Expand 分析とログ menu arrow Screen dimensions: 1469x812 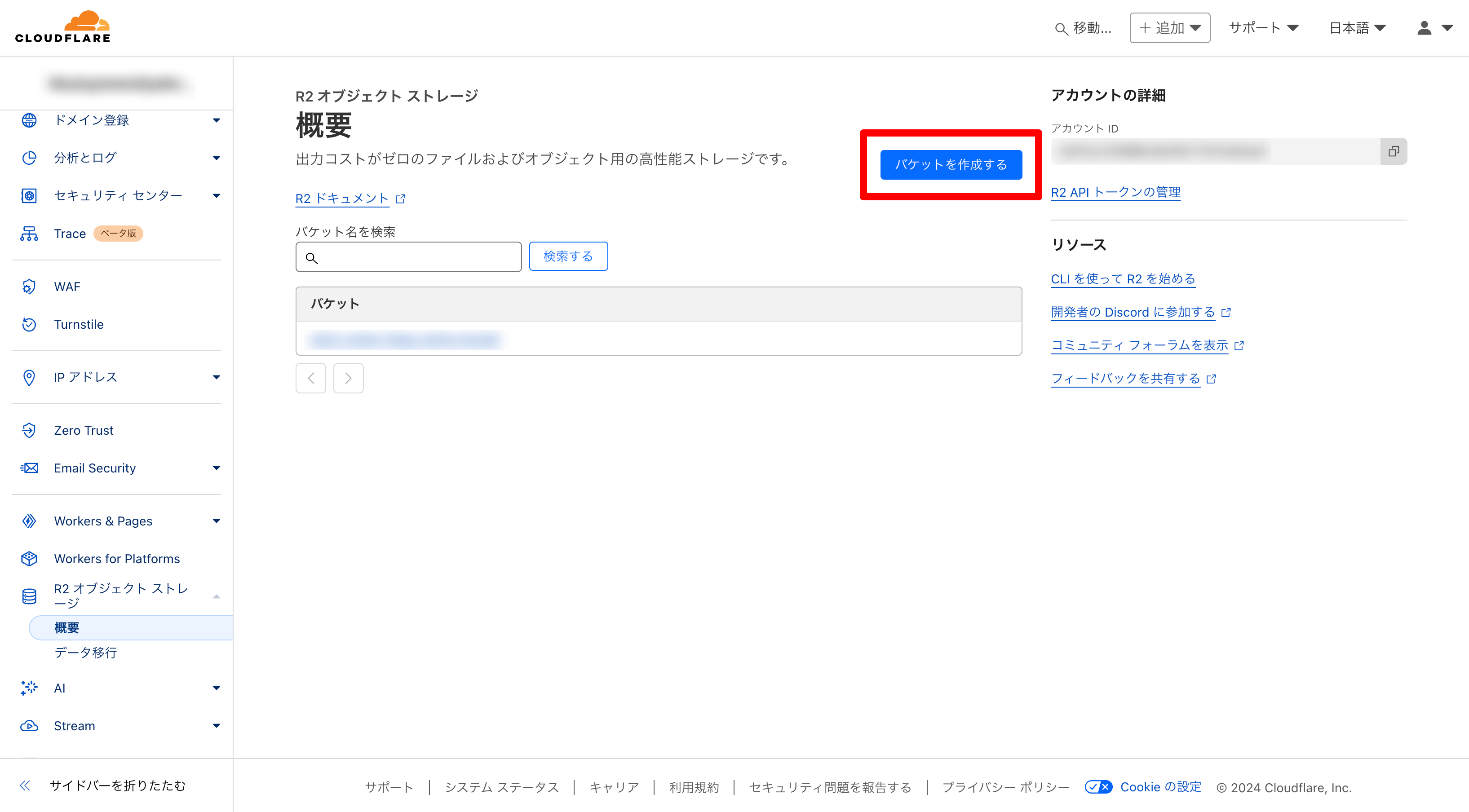(216, 158)
